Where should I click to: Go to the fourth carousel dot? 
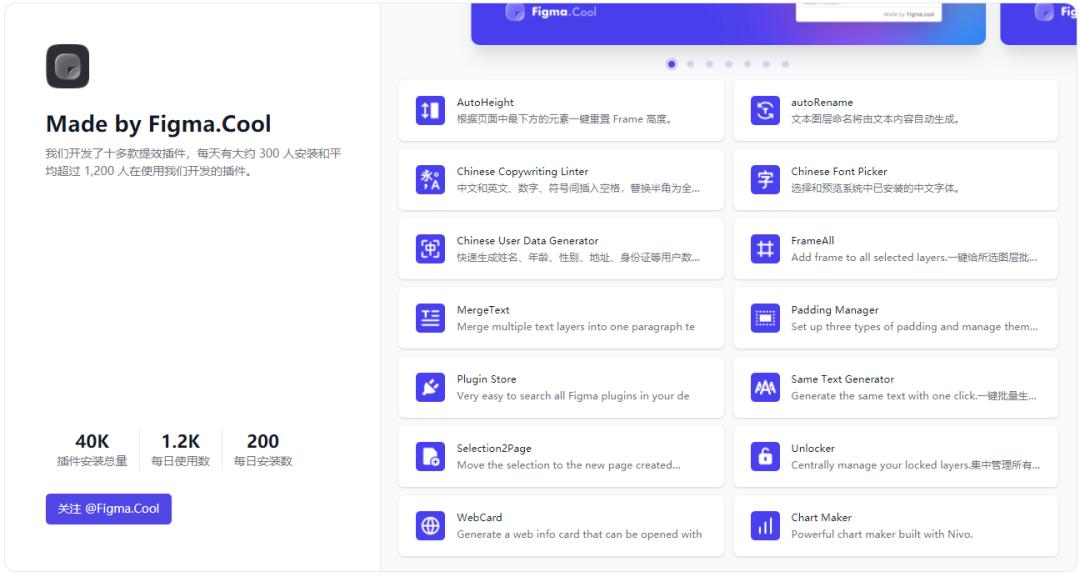coord(728,64)
